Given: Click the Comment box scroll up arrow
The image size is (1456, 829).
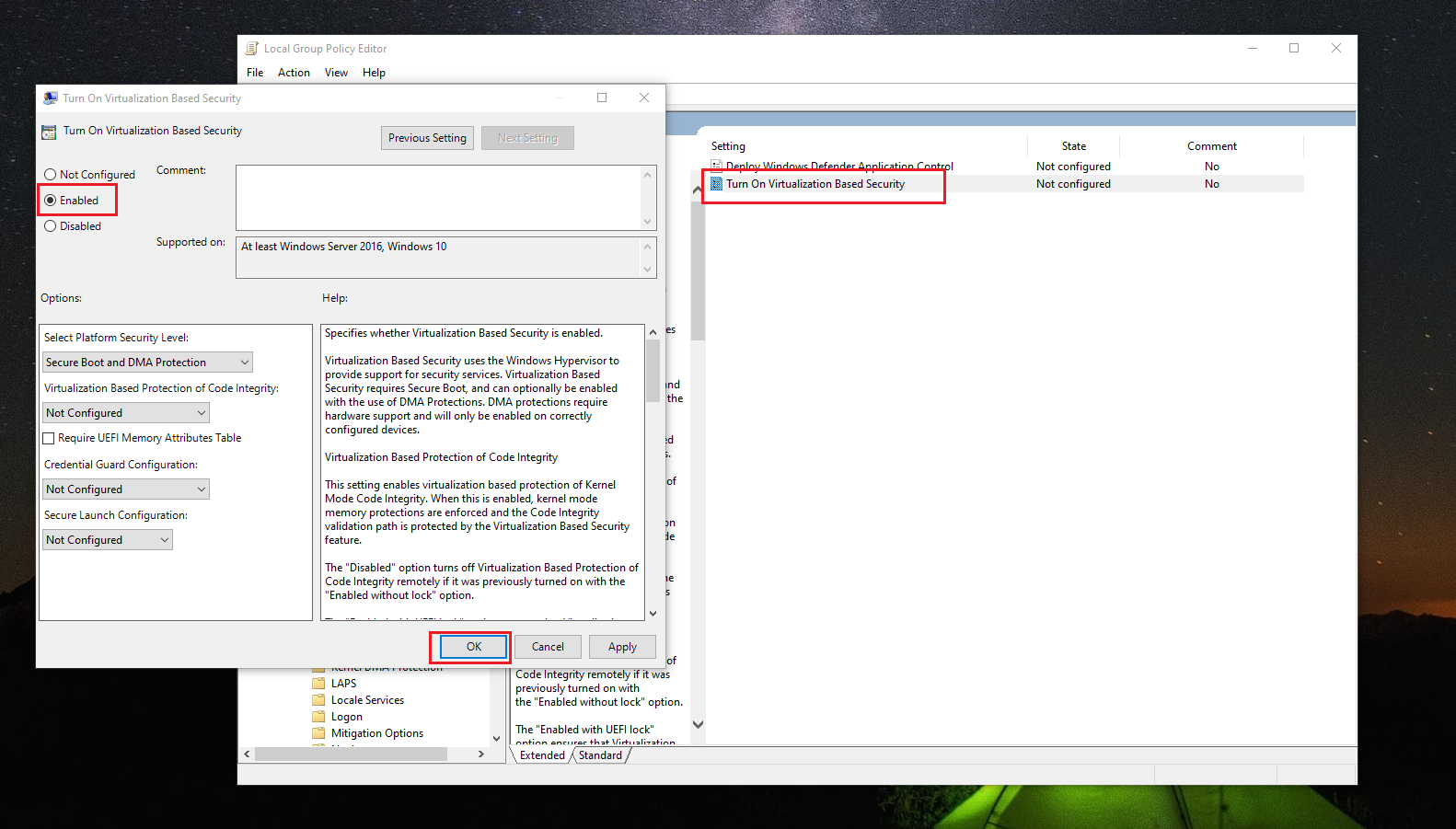Looking at the screenshot, I should [648, 174].
